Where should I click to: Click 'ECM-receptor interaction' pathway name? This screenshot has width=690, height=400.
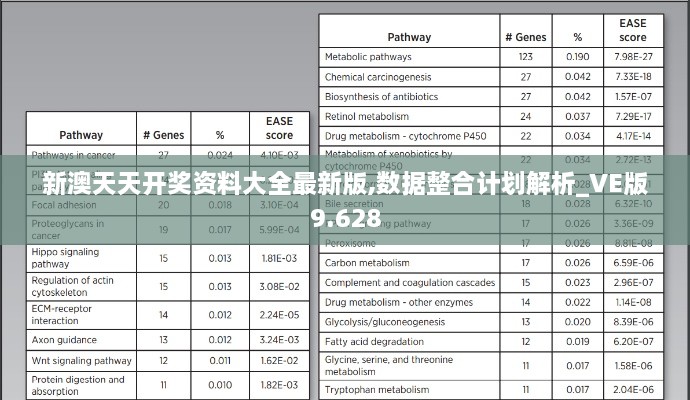[x=61, y=315]
